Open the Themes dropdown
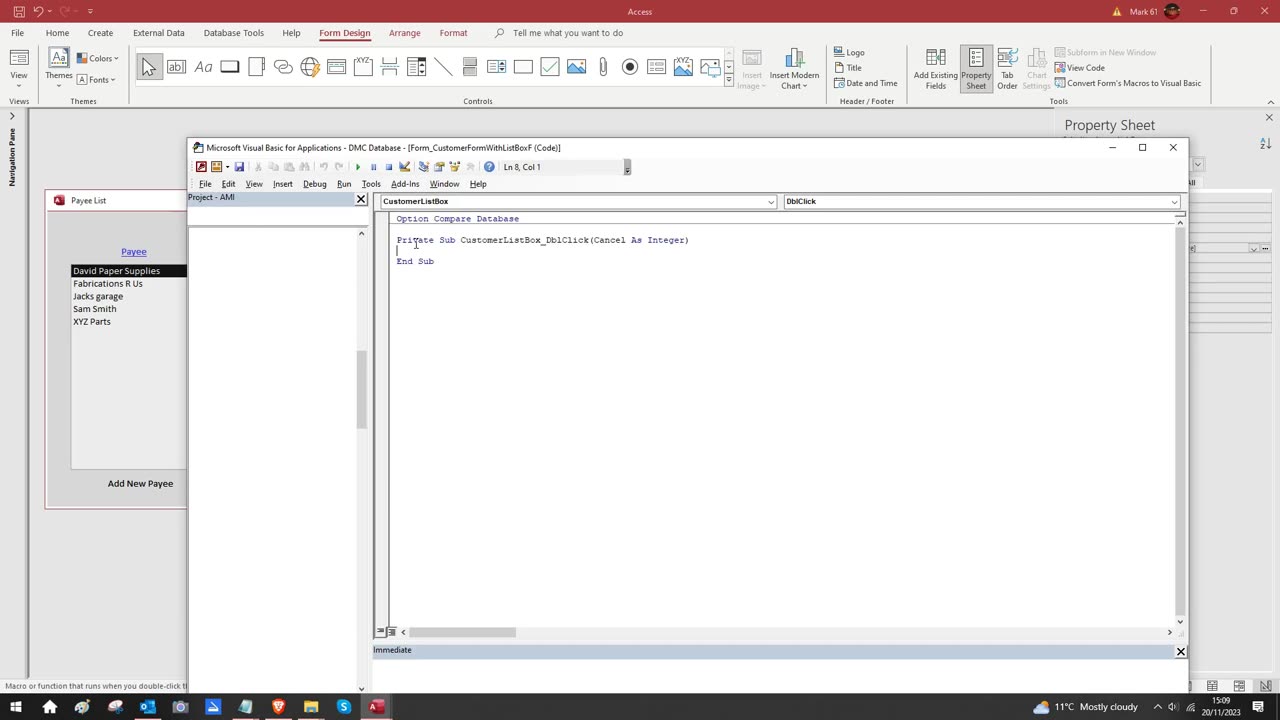Screen dimensions: 1280x720 click(x=59, y=68)
